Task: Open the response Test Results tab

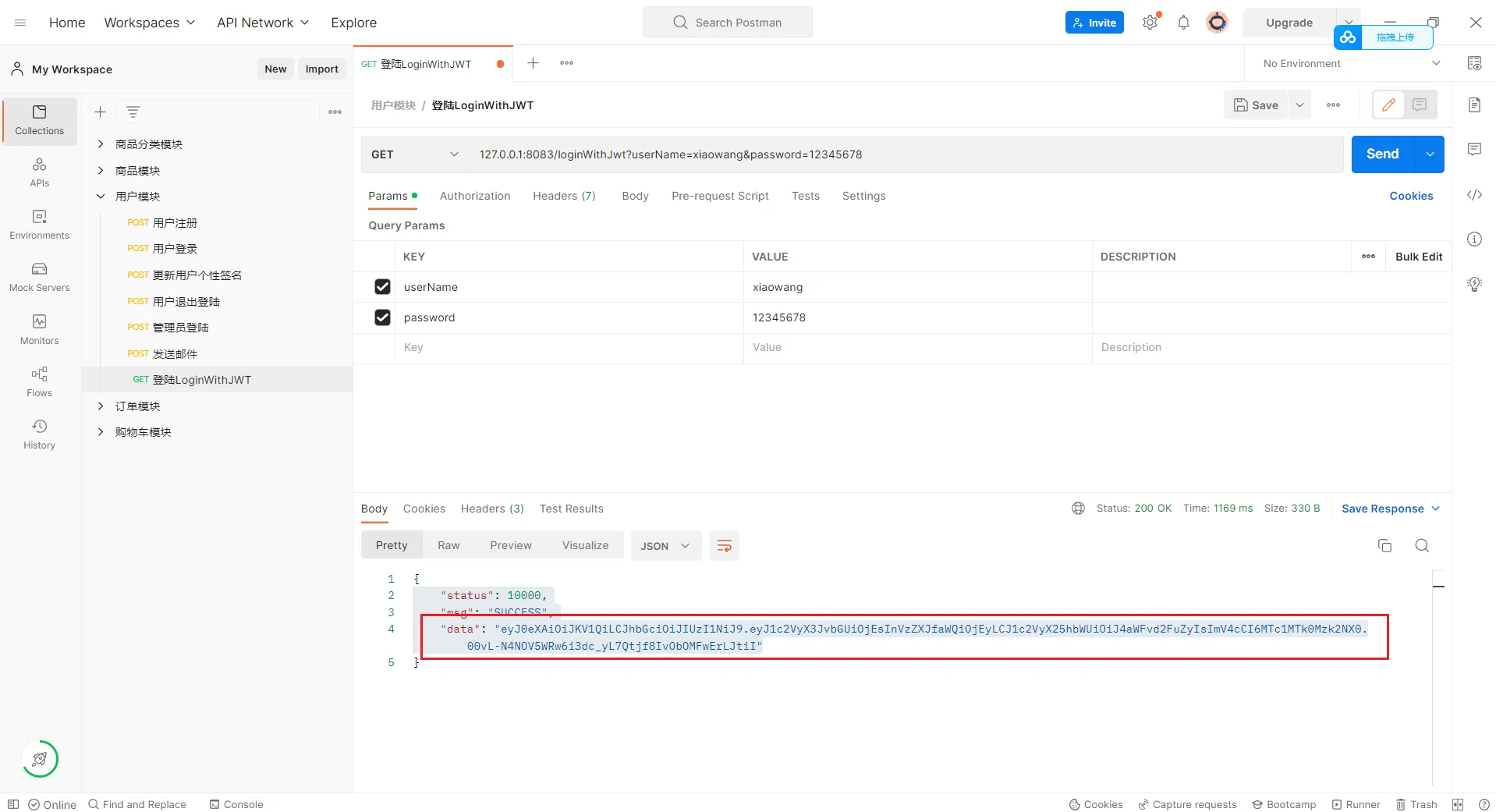Action: pyautogui.click(x=571, y=509)
